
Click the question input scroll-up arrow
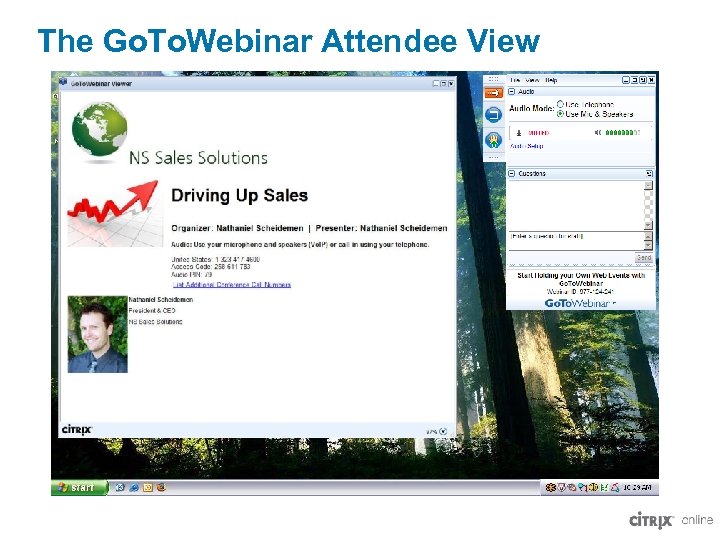click(x=648, y=236)
